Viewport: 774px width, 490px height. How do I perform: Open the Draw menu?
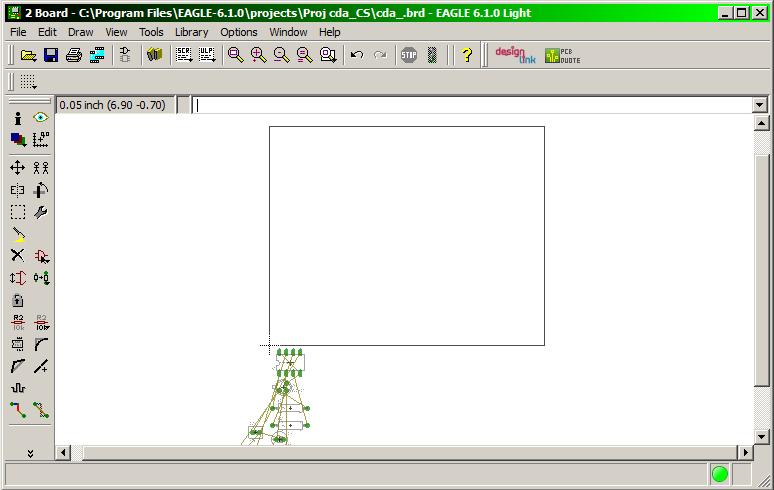point(80,32)
